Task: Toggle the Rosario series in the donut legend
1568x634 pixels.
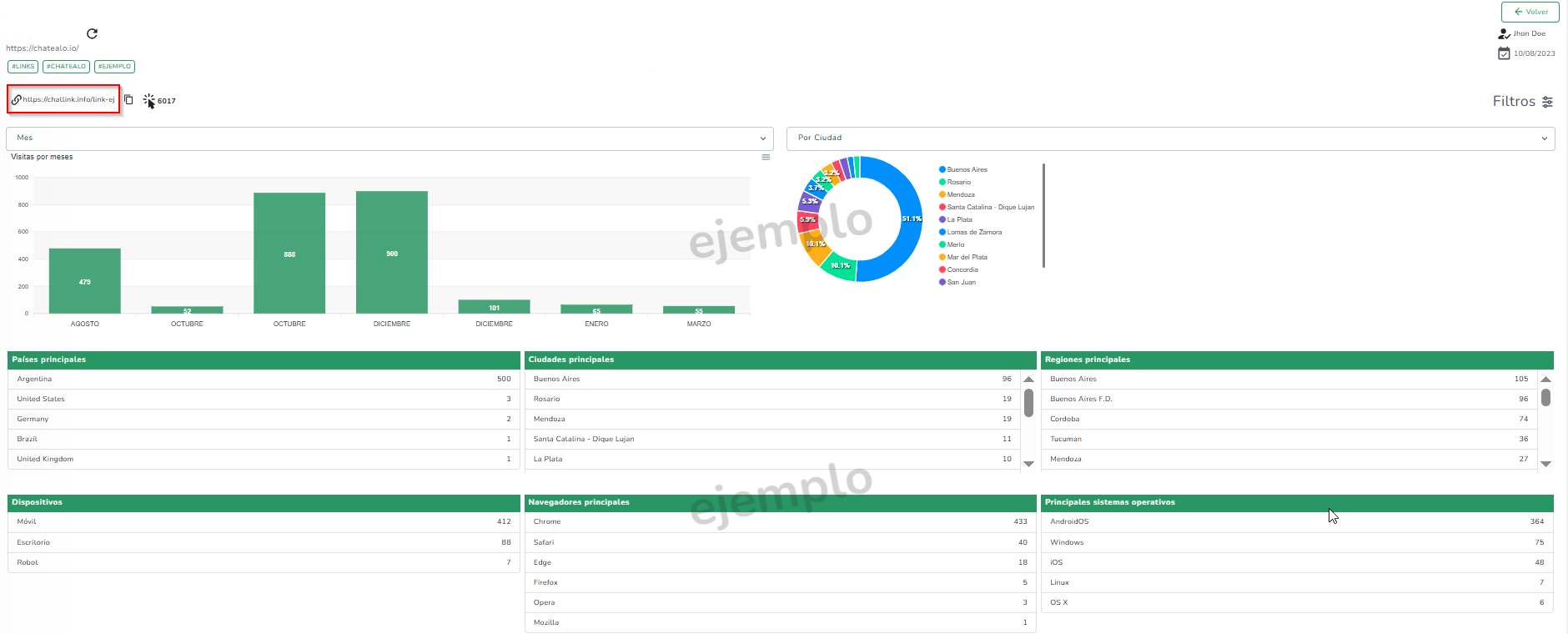Action: pos(957,182)
